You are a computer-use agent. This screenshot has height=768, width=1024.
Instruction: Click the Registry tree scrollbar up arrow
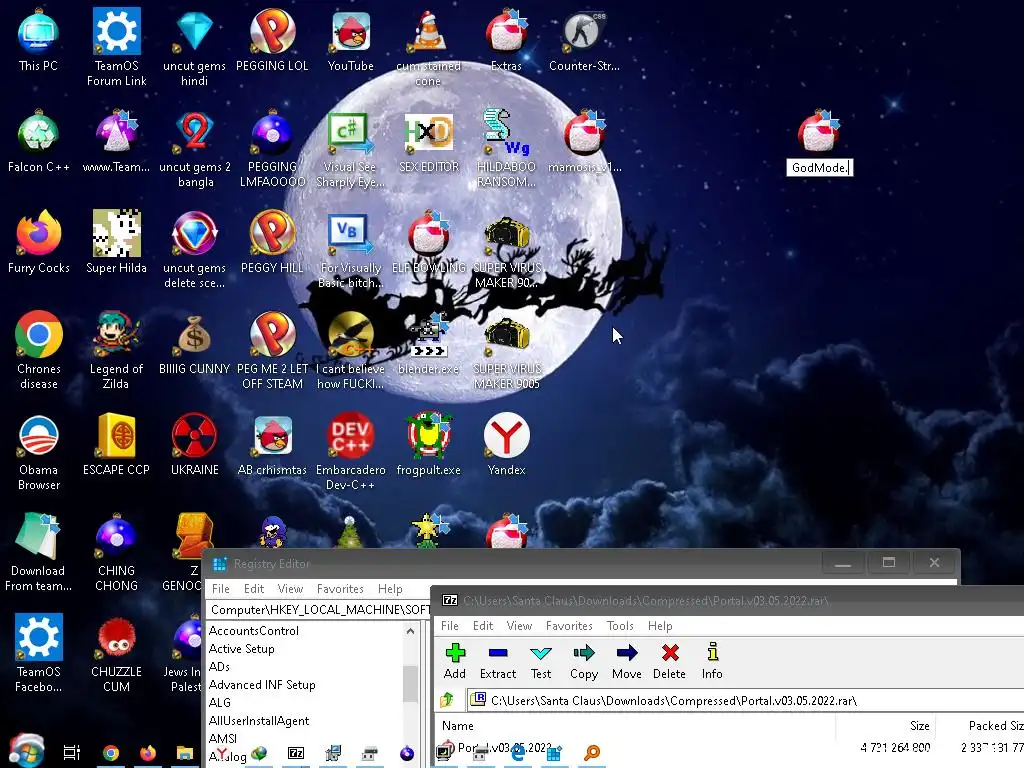pos(410,631)
